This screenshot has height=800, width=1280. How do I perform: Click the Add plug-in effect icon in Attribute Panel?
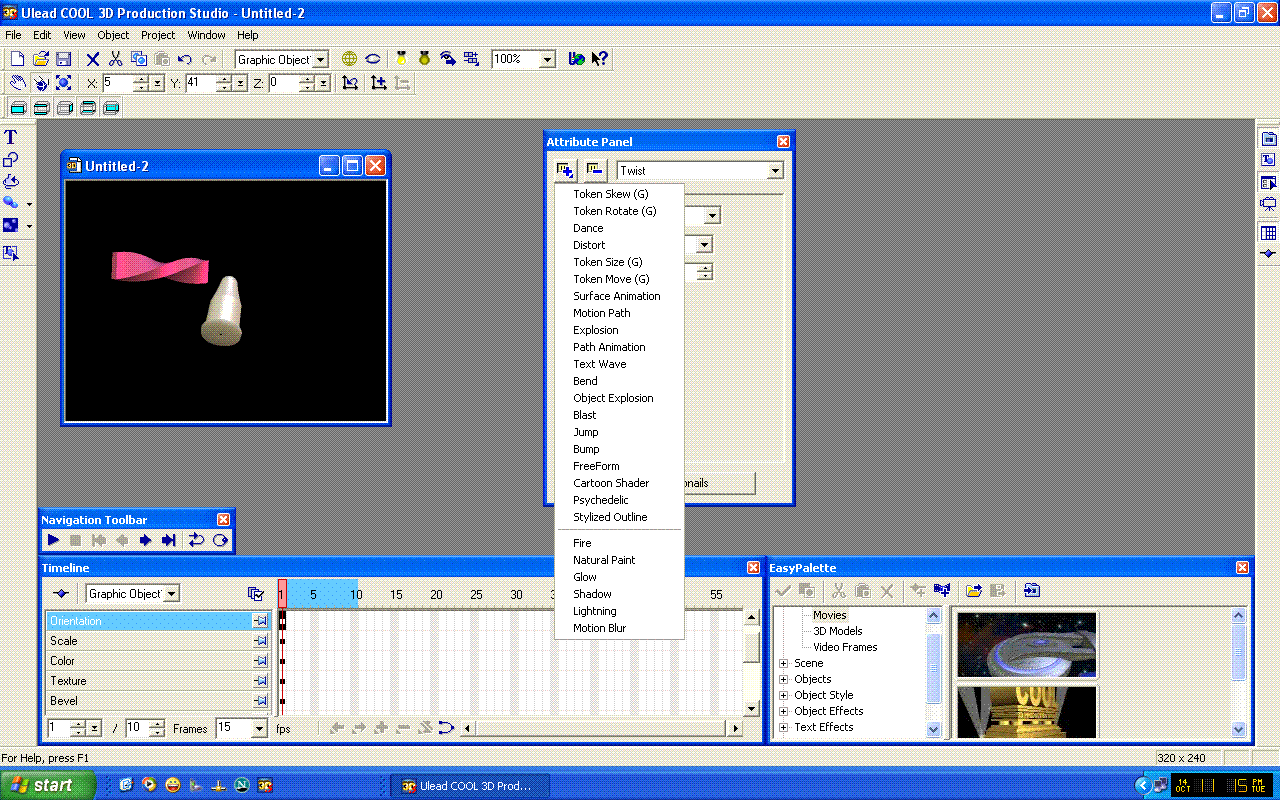click(x=566, y=170)
